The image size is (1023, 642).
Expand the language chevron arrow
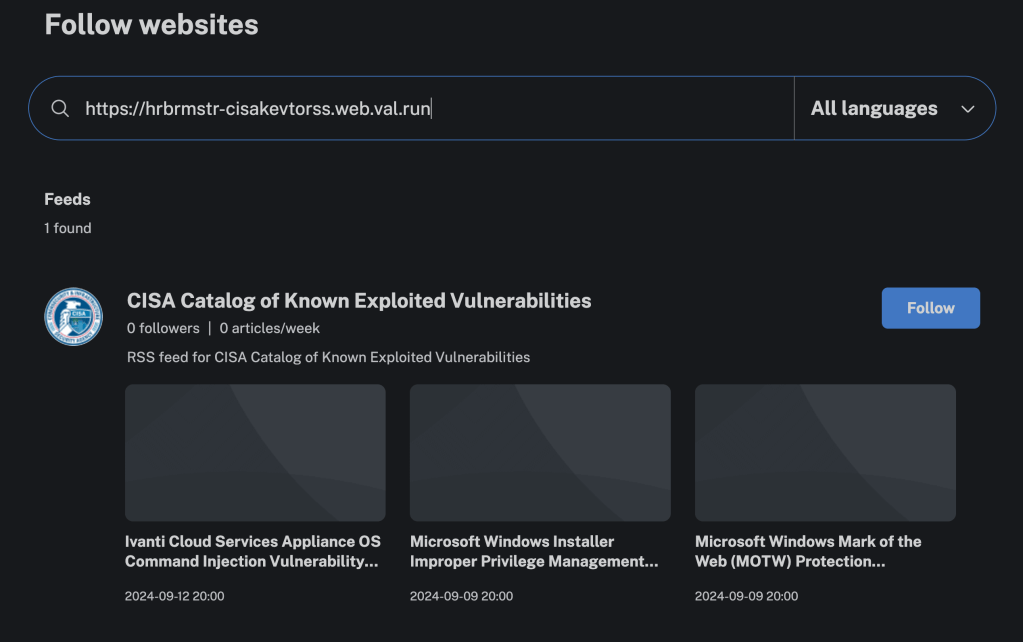point(967,109)
